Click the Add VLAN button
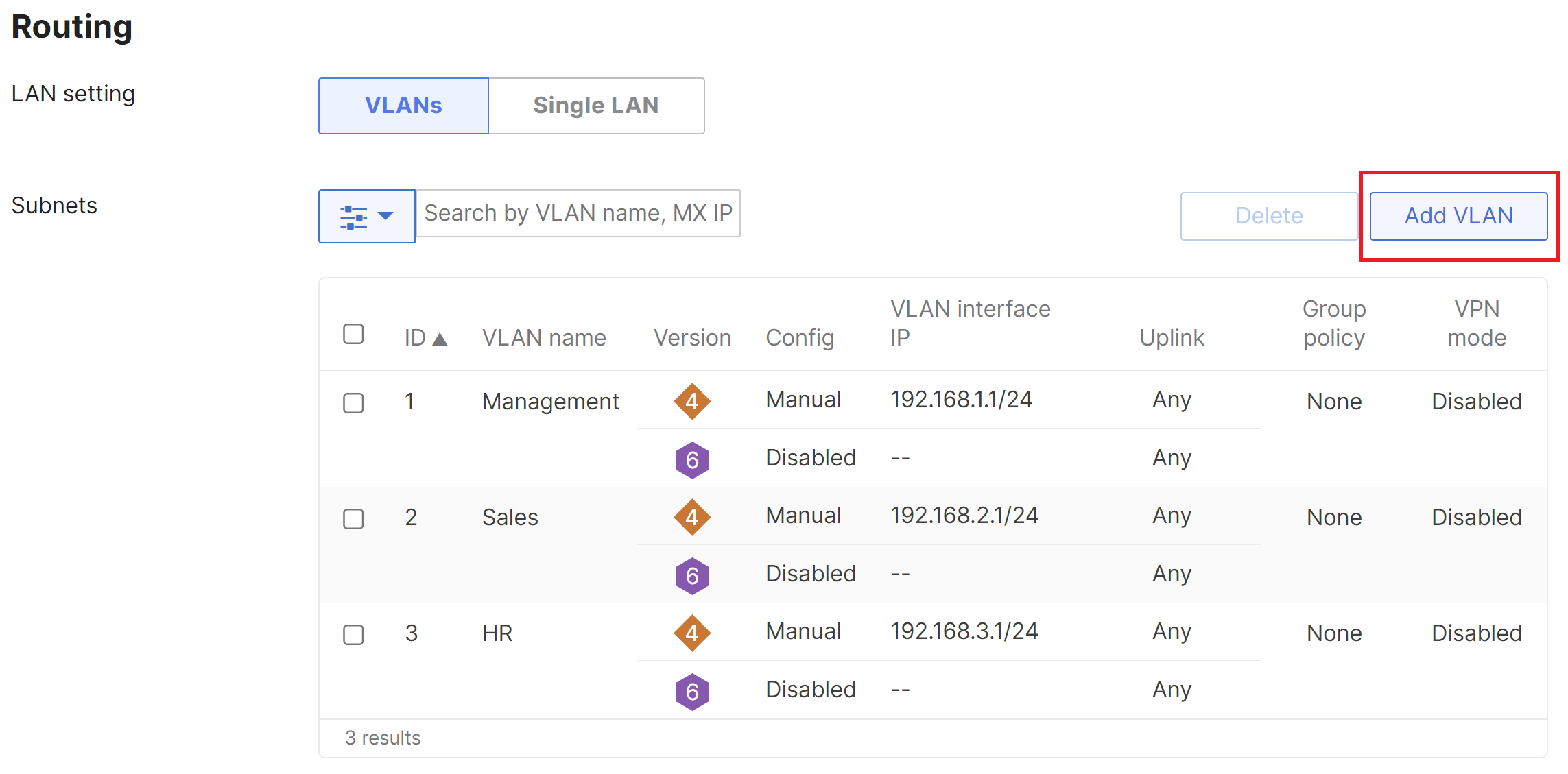The image size is (1568, 774). coord(1458,215)
